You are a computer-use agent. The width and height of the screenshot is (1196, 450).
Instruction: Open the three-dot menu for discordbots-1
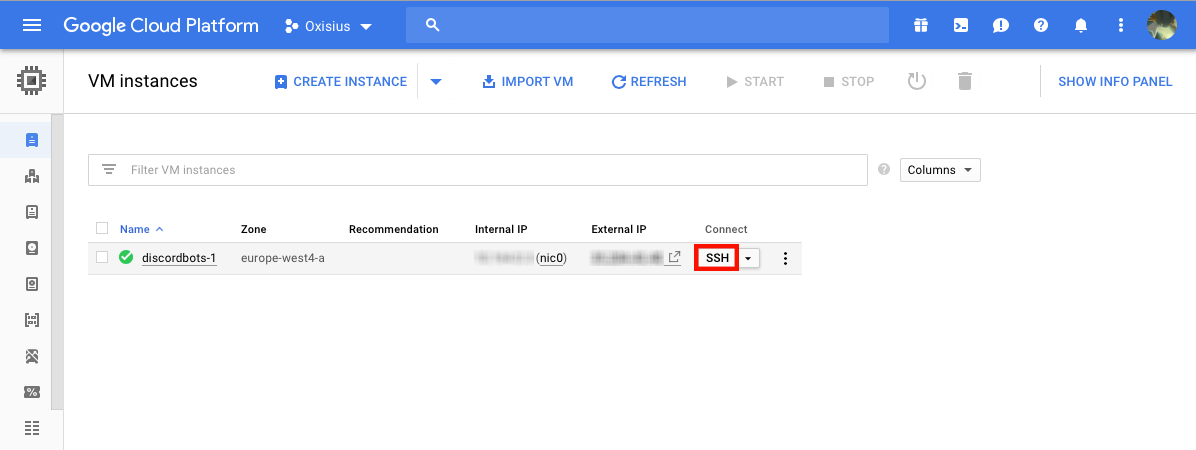coord(785,259)
